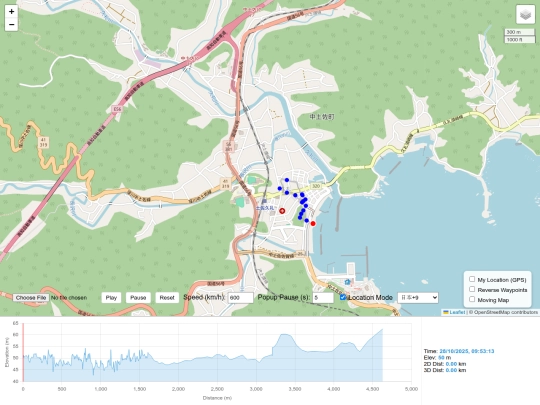Click the harbor building icon near the port
The height and width of the screenshot is (405, 540).
pyautogui.click(x=347, y=282)
